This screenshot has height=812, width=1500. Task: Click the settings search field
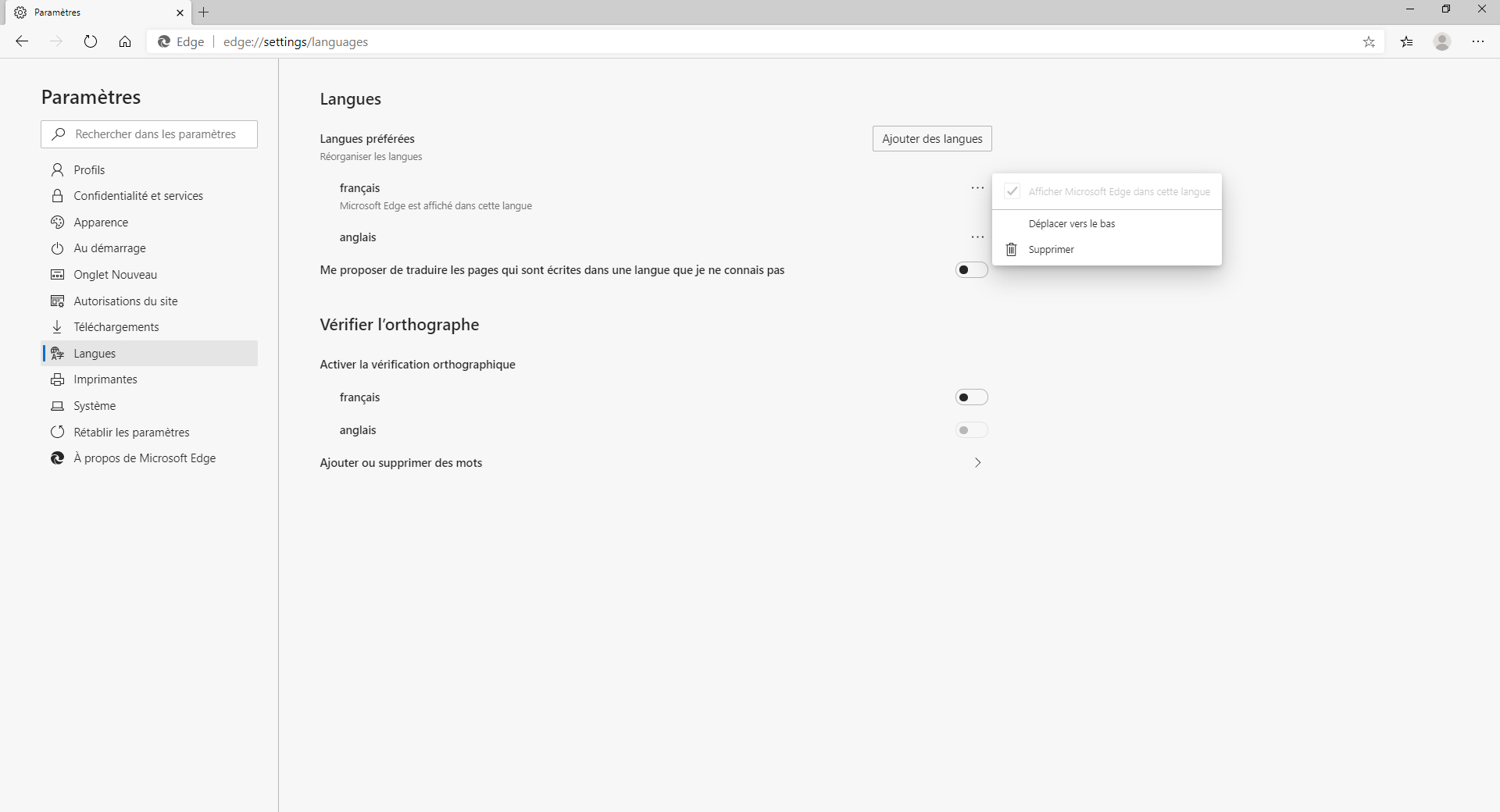(x=148, y=134)
